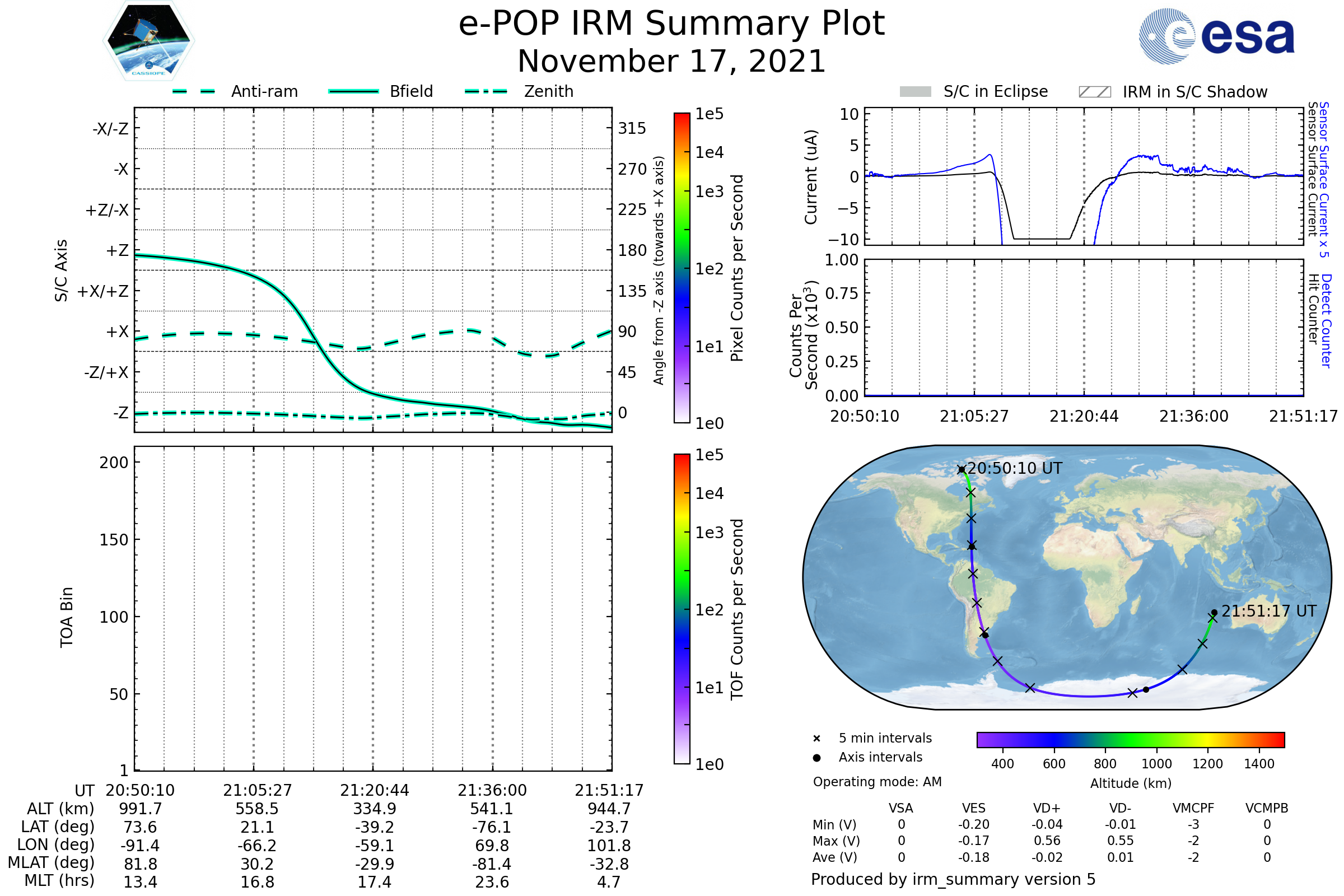Click the CASSIOPE satellite mission logo
The image size is (1344, 896).
pyautogui.click(x=148, y=41)
